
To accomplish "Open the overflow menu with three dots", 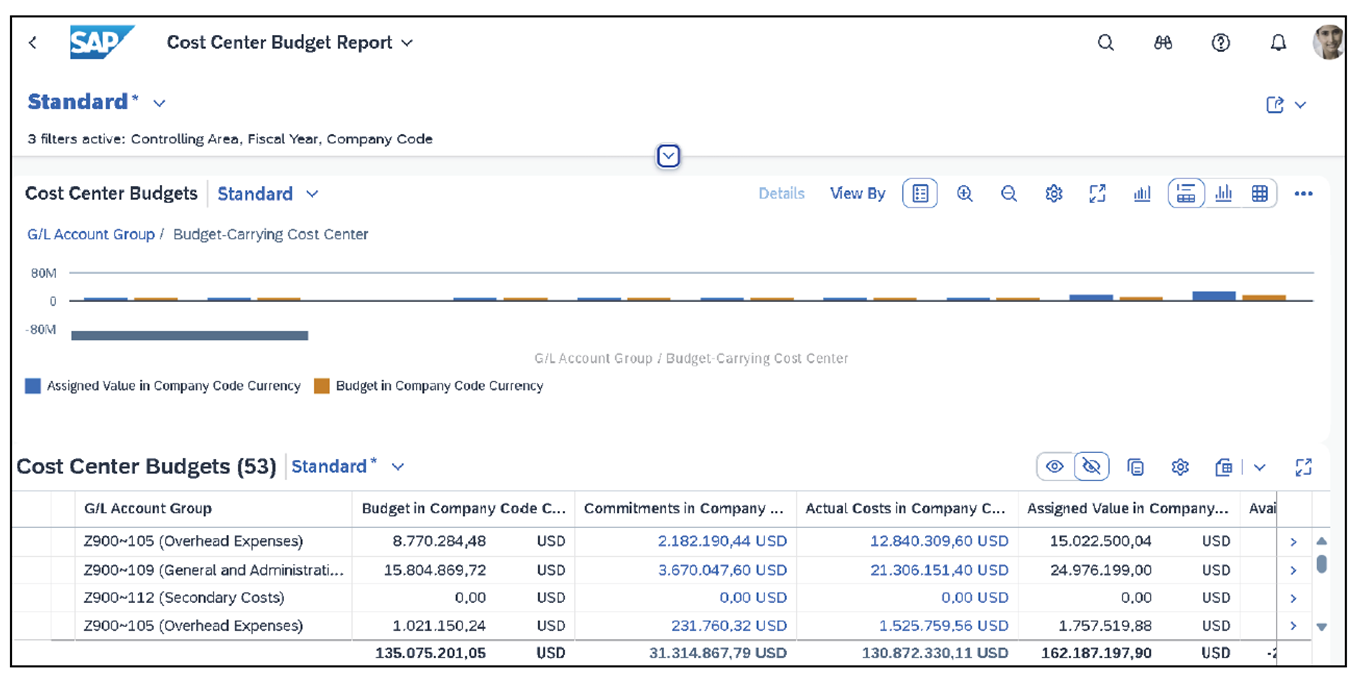I will [1304, 193].
